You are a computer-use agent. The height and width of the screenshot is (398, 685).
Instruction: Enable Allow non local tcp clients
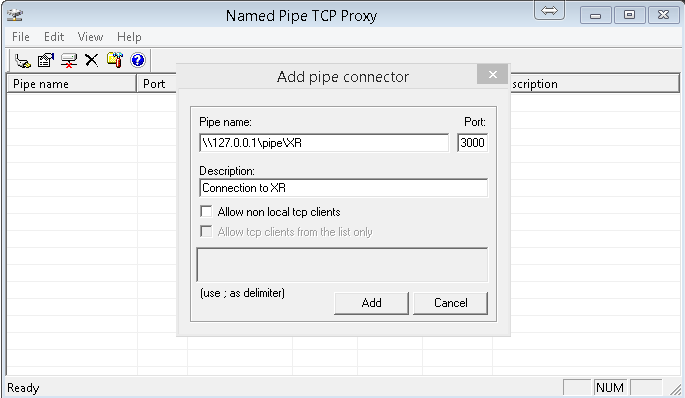point(206,211)
